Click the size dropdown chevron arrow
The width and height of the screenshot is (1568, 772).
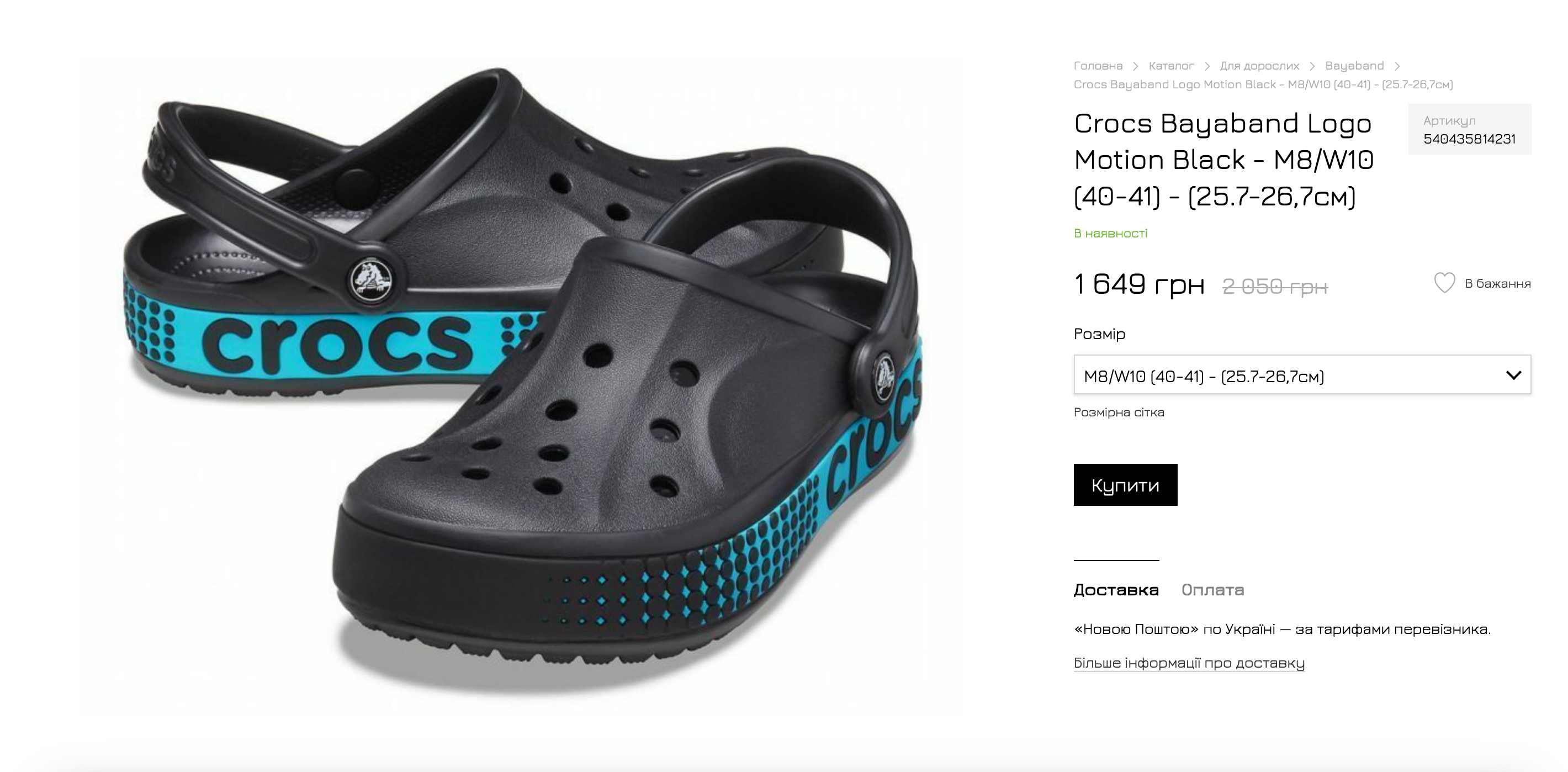(x=1513, y=375)
